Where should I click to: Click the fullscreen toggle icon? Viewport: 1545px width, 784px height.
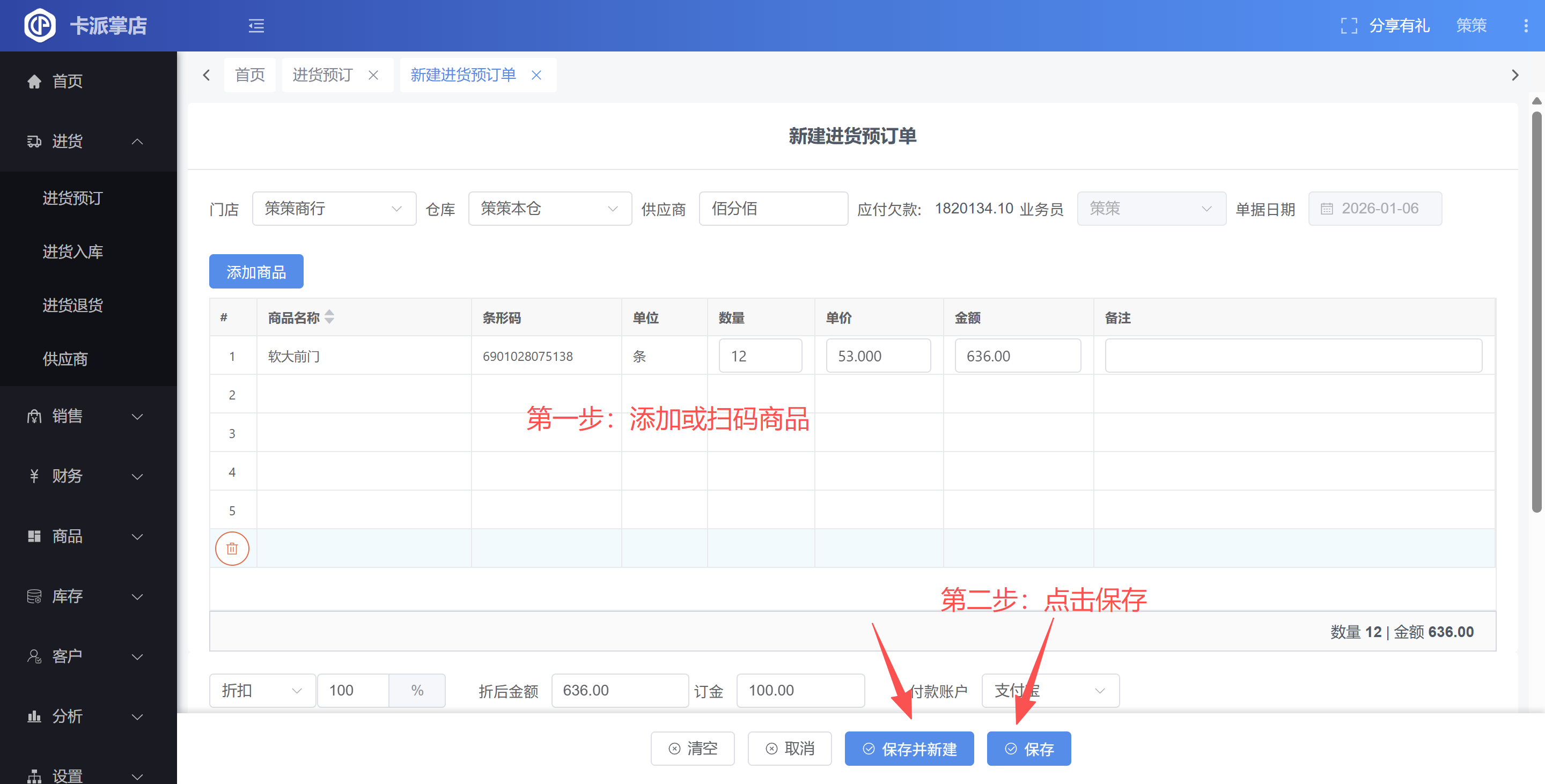tap(1349, 26)
